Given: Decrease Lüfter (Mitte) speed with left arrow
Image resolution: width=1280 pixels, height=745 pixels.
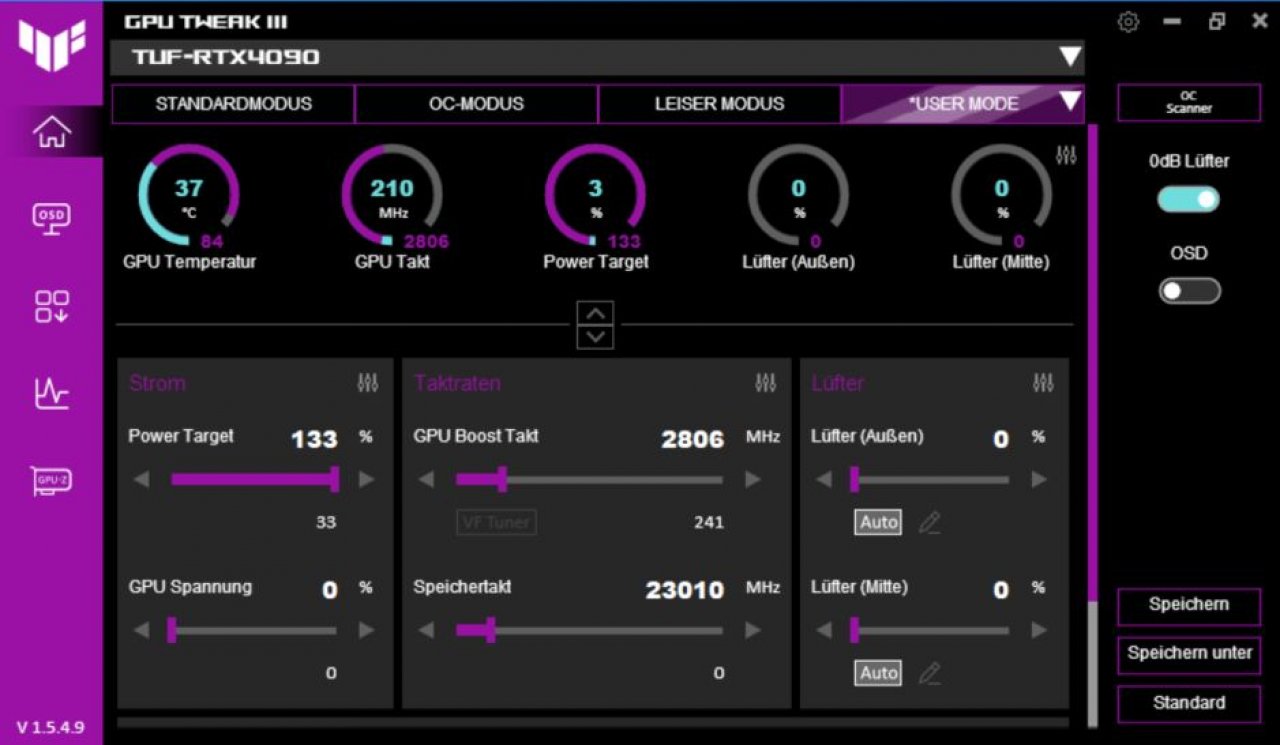Looking at the screenshot, I should point(824,630).
